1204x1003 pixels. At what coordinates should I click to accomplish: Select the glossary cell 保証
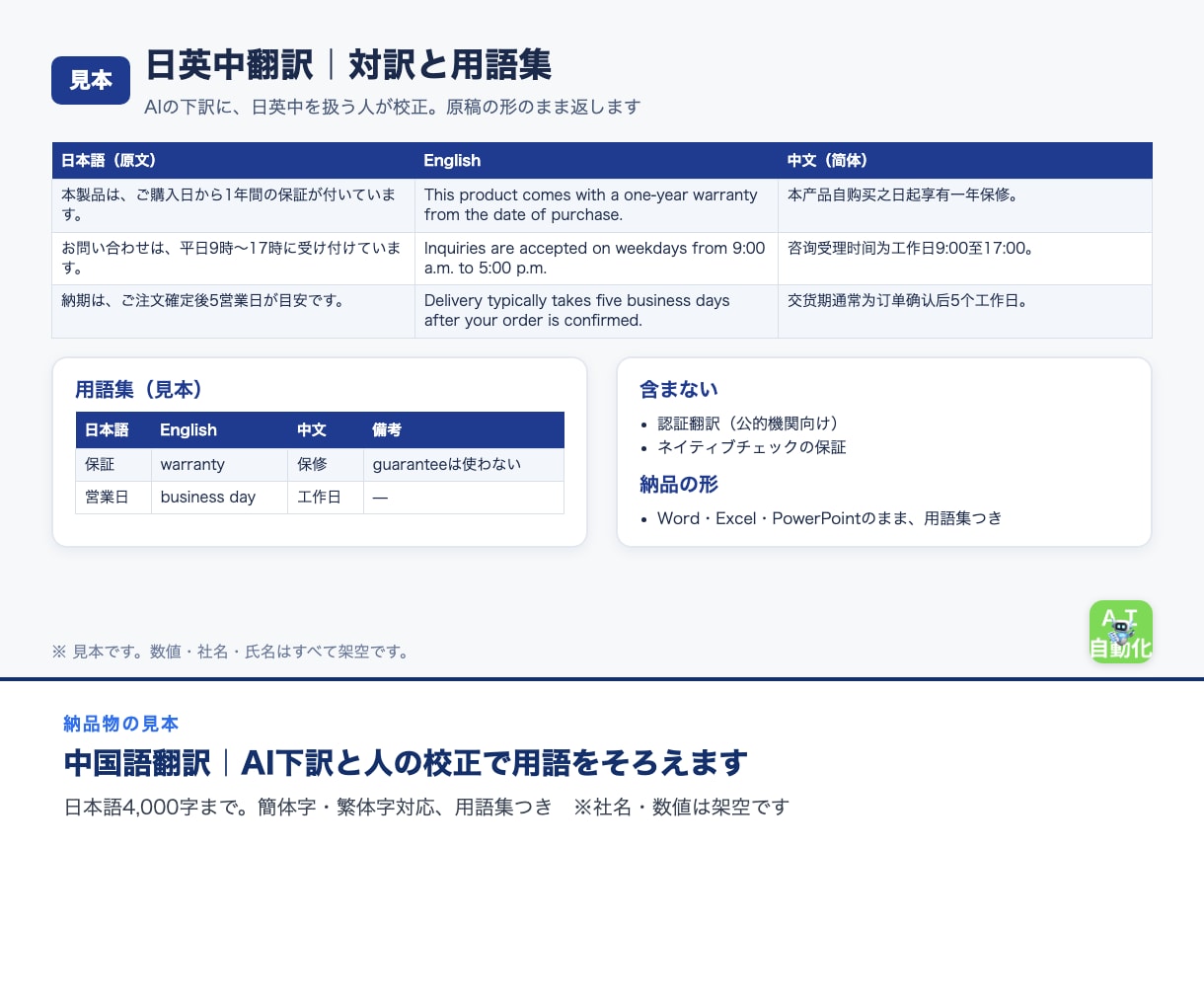point(113,465)
